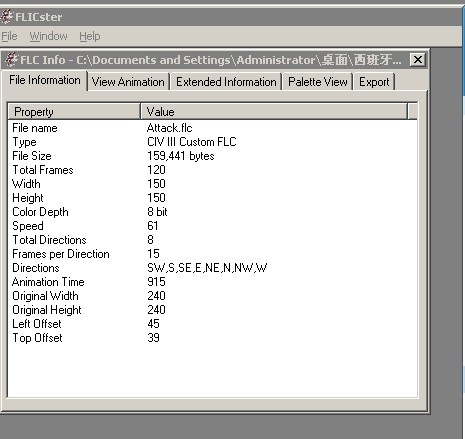Select the Speed property row
The width and height of the screenshot is (465, 439).
click(212, 226)
